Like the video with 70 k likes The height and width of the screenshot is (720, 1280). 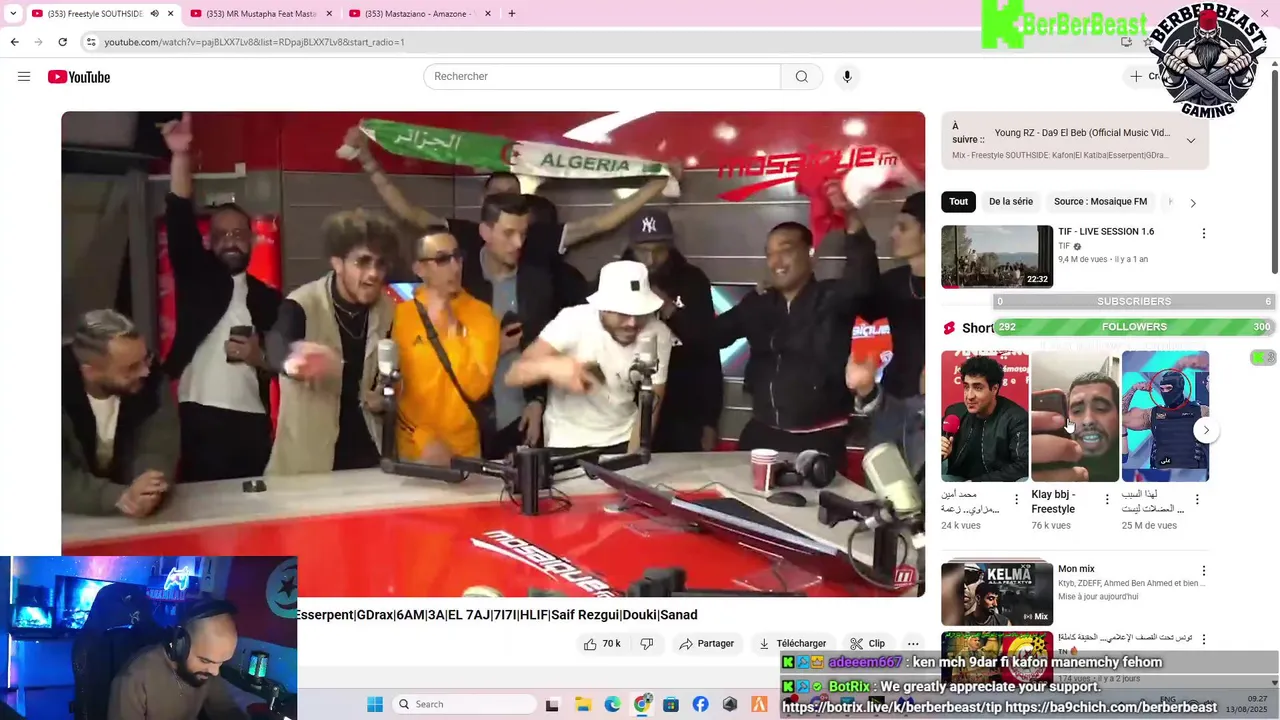point(602,644)
